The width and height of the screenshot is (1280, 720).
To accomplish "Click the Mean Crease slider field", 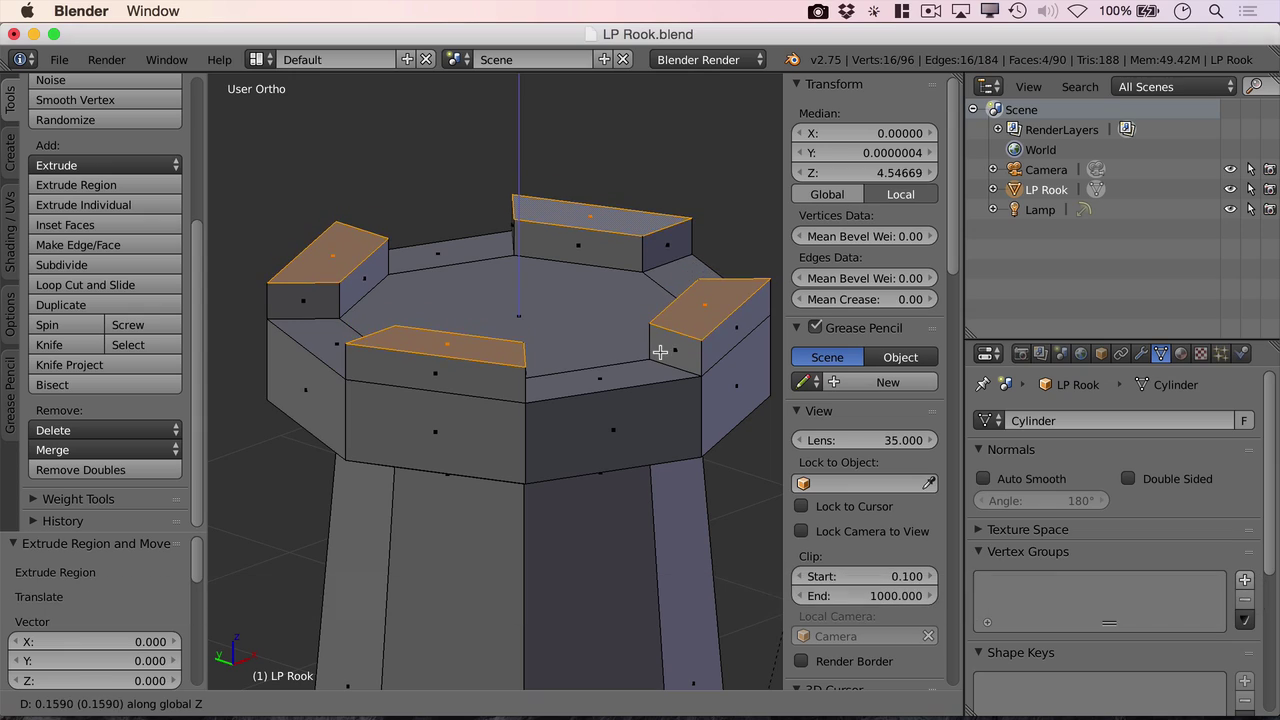I will click(865, 299).
